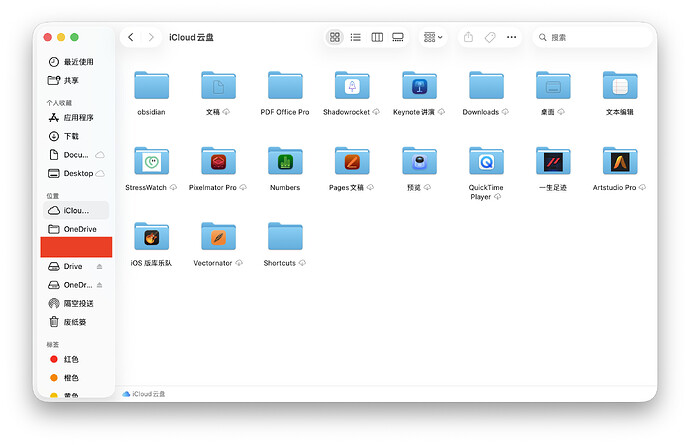The image size is (690, 445).
Task: Open 废纸篓 Trash in the sidebar
Action: tap(76, 322)
